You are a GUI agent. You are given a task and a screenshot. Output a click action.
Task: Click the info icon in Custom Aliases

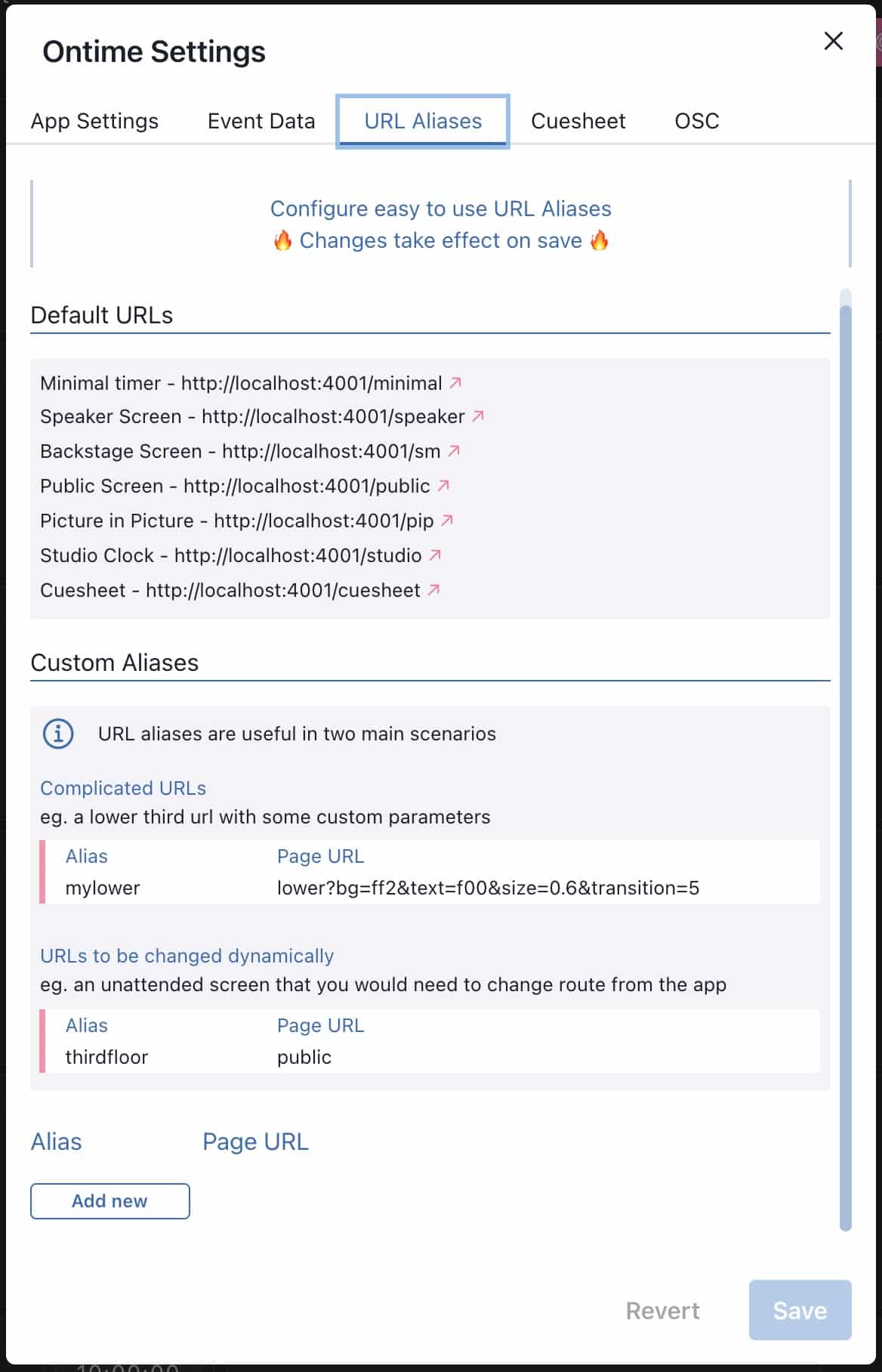(x=58, y=734)
